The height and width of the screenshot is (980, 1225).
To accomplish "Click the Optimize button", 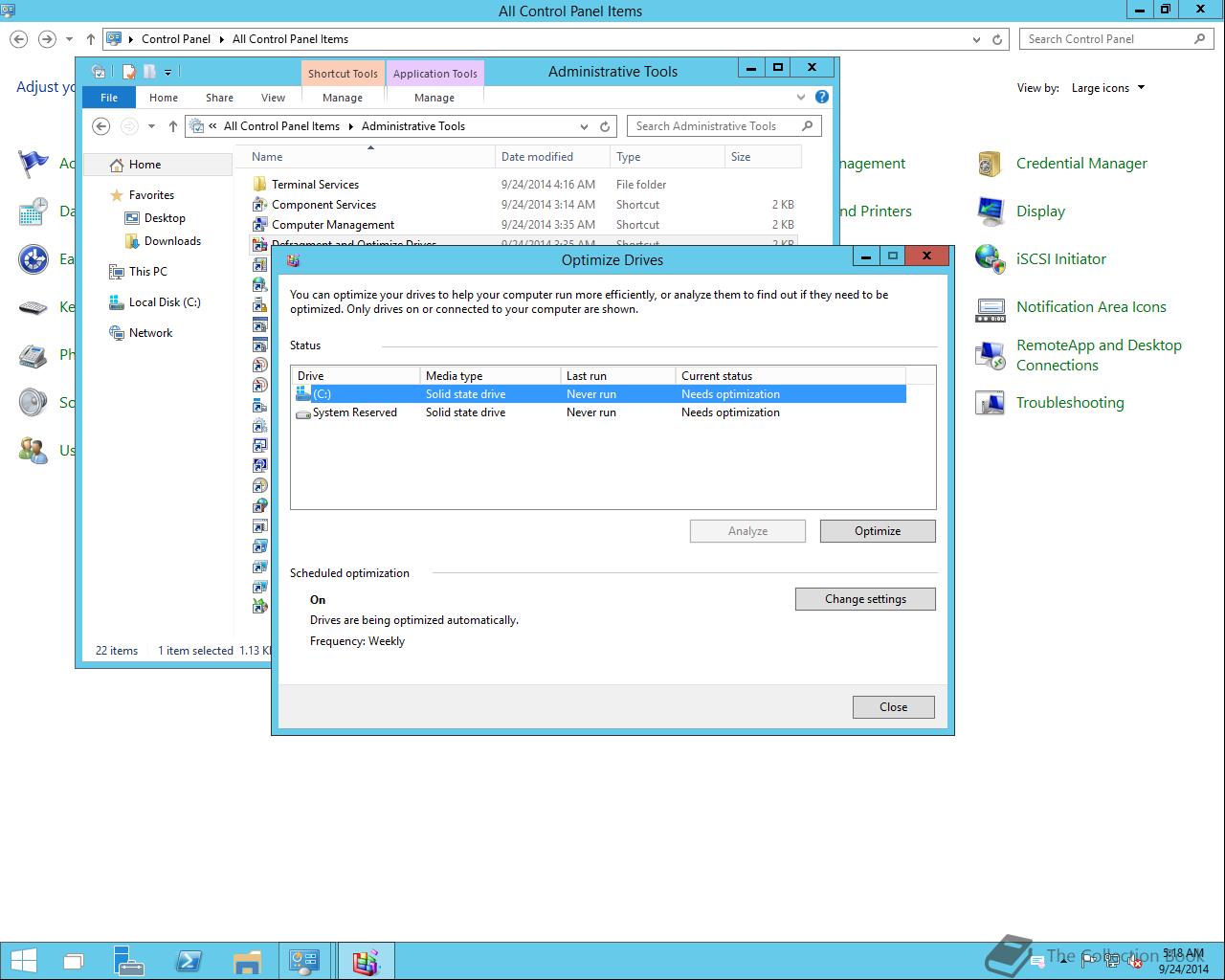I will [x=878, y=531].
